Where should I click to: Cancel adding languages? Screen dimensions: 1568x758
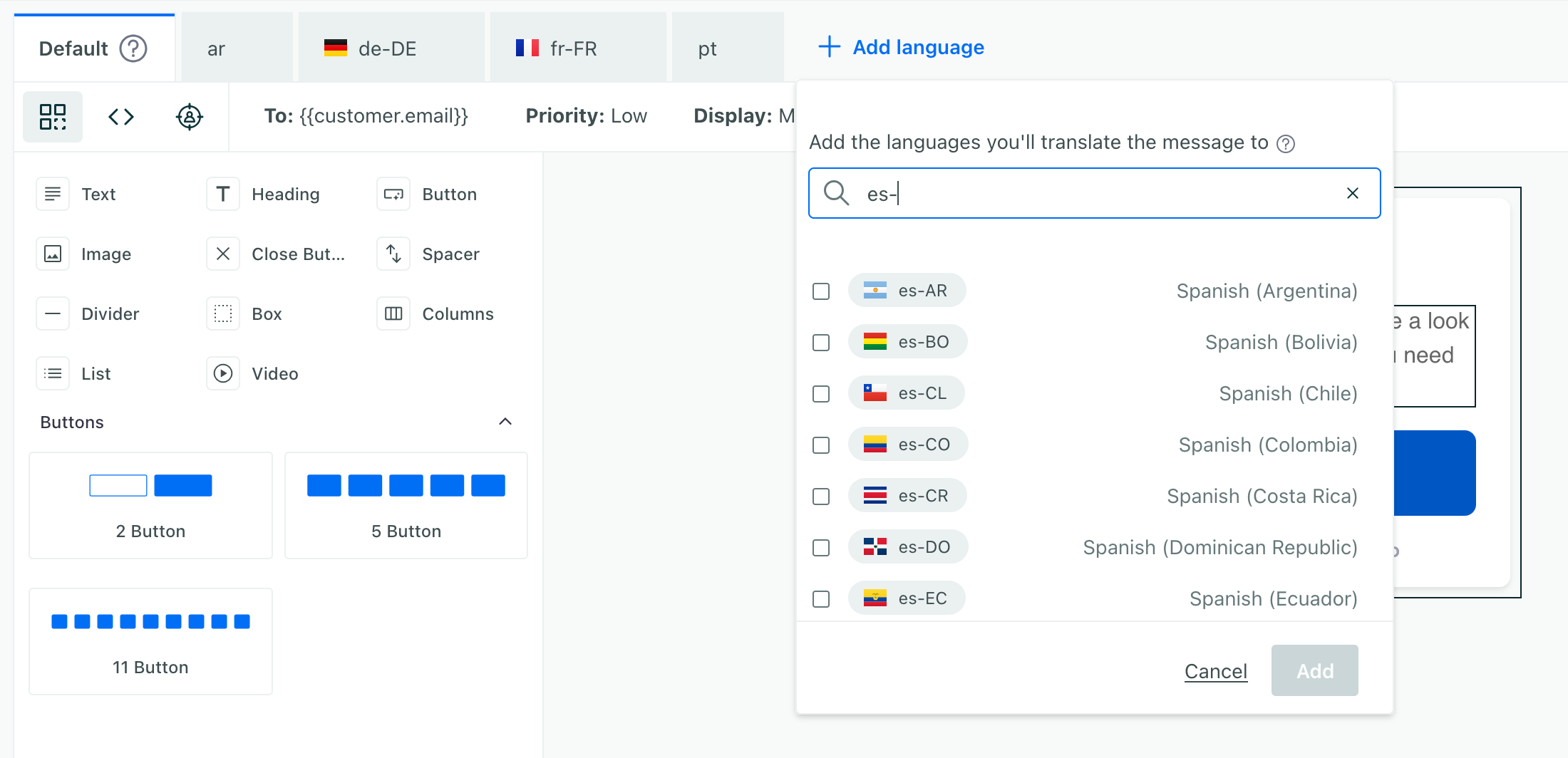click(x=1215, y=671)
